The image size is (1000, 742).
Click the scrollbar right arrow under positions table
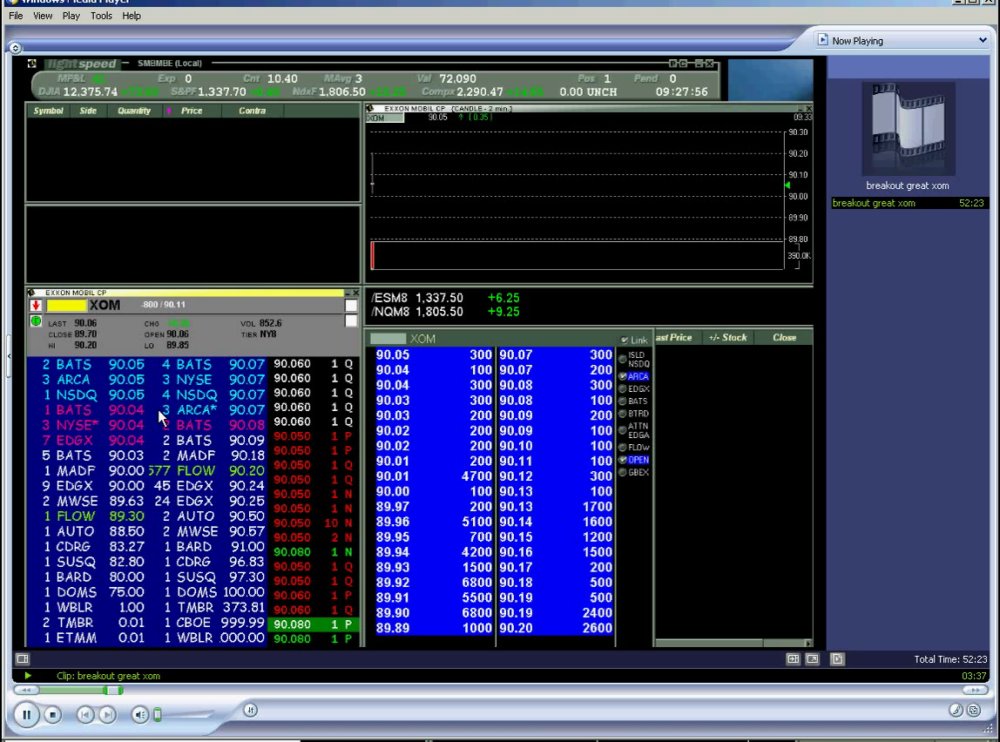click(808, 643)
